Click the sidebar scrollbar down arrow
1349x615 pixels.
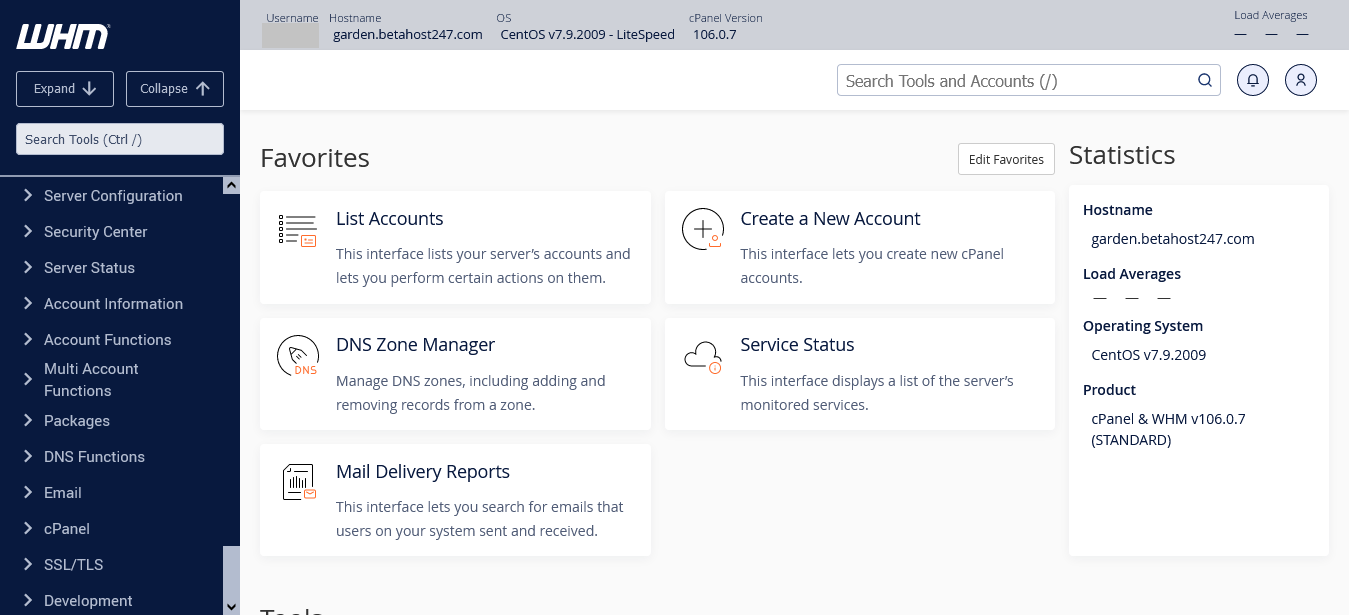click(x=231, y=606)
